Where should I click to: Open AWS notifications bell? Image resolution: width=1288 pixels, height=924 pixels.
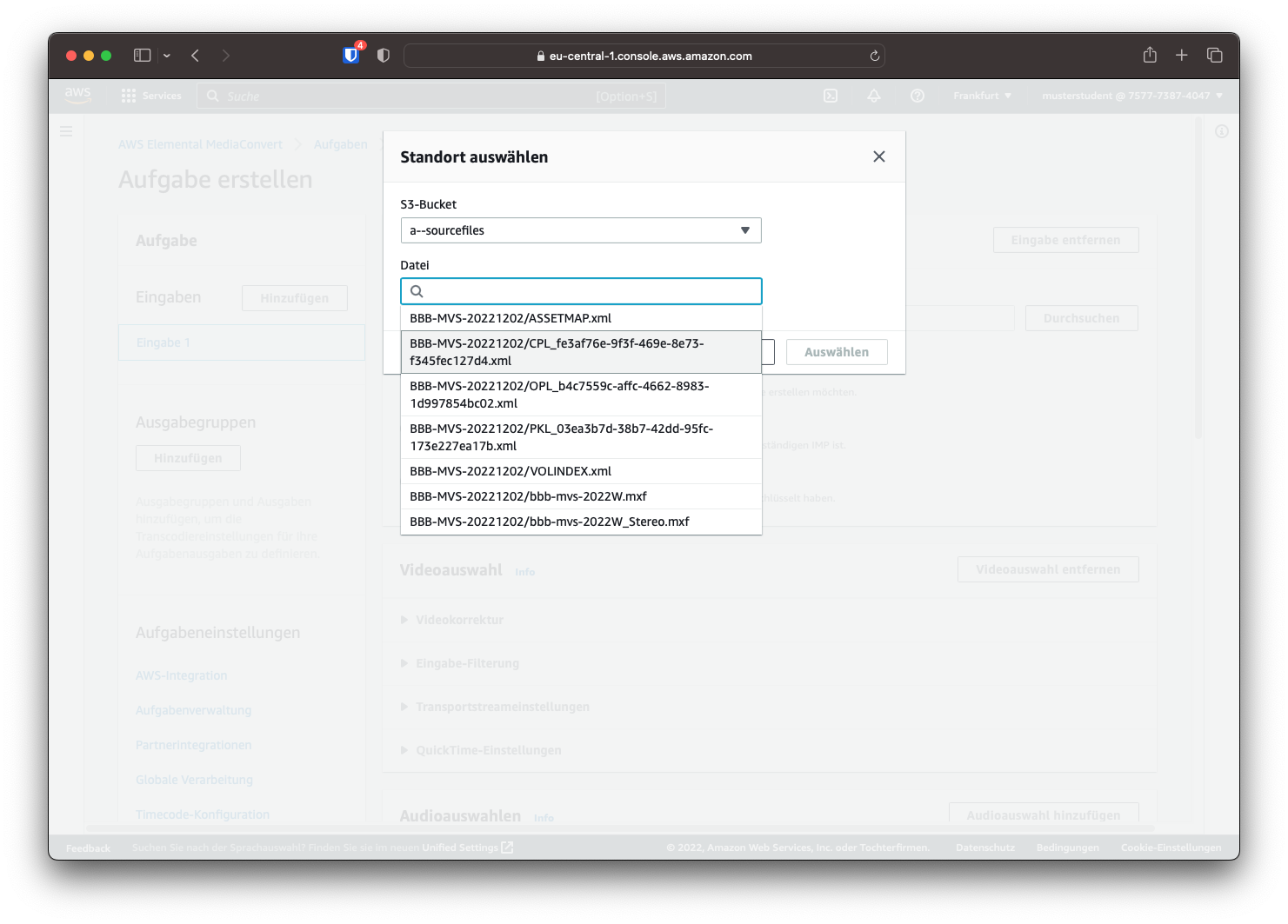click(874, 96)
